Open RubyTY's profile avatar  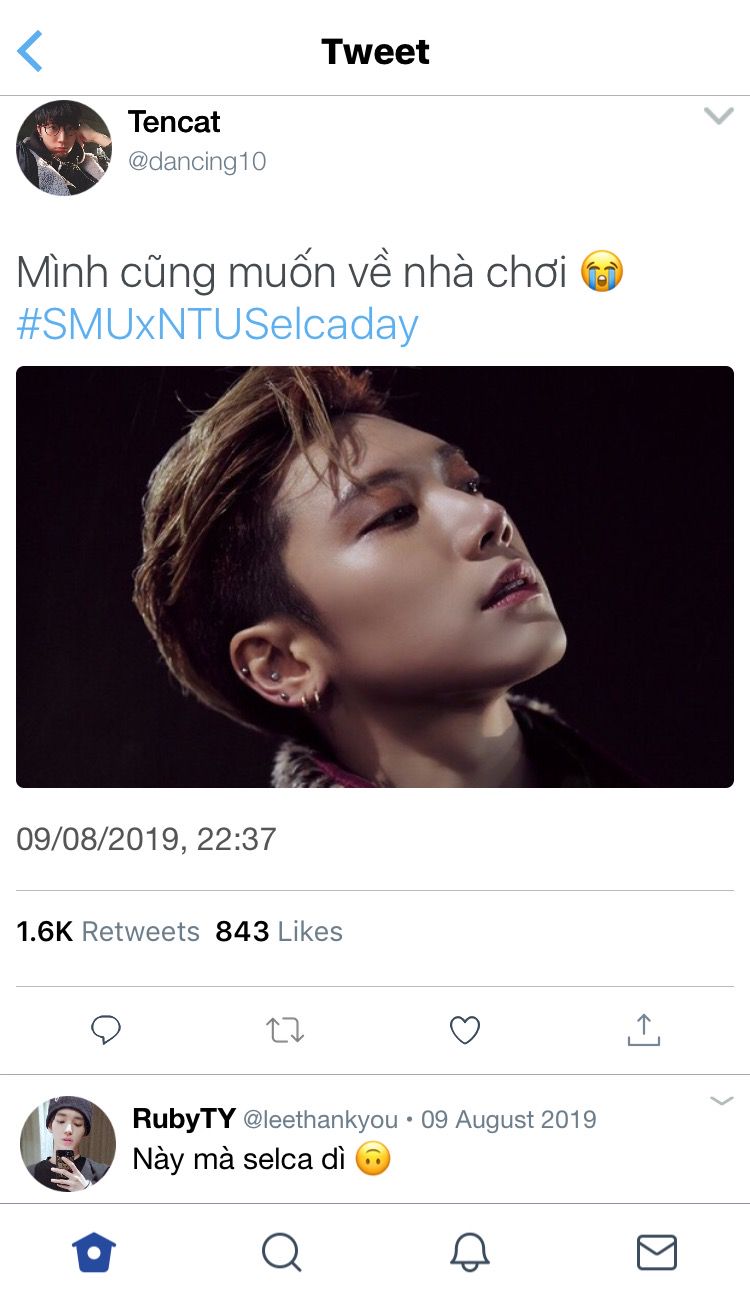click(68, 1144)
